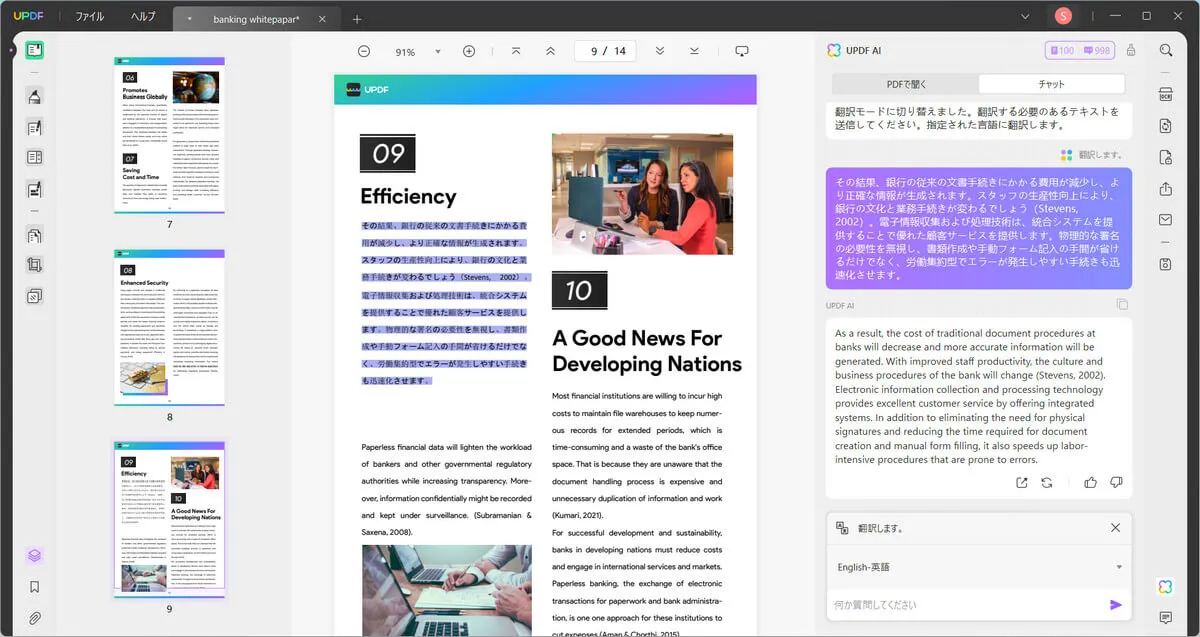The image size is (1200, 637).
Task: Select the highlighter comment tool
Action: pyautogui.click(x=35, y=96)
